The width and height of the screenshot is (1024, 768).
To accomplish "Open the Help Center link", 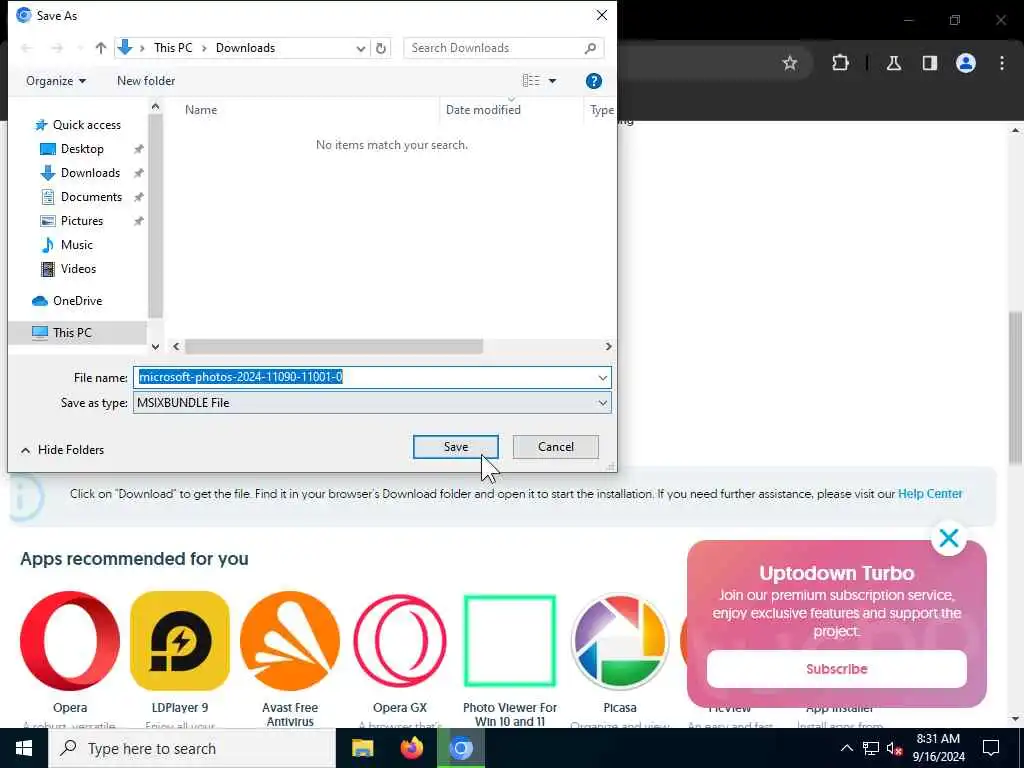I will point(930,494).
